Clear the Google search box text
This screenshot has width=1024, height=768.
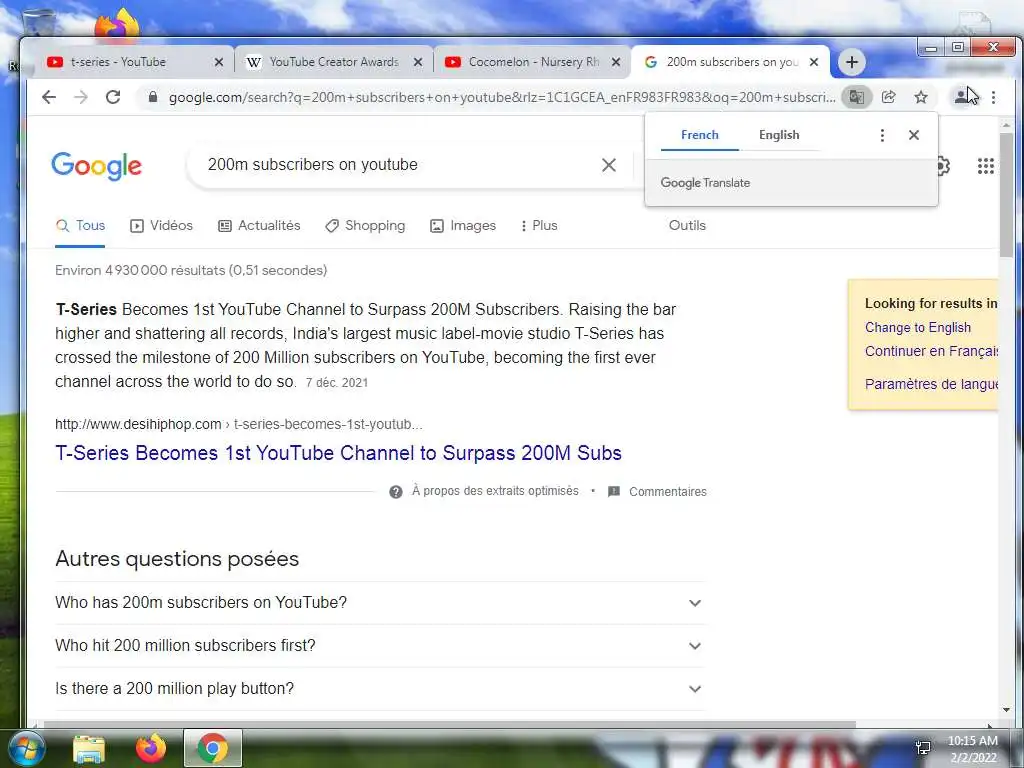tap(609, 165)
